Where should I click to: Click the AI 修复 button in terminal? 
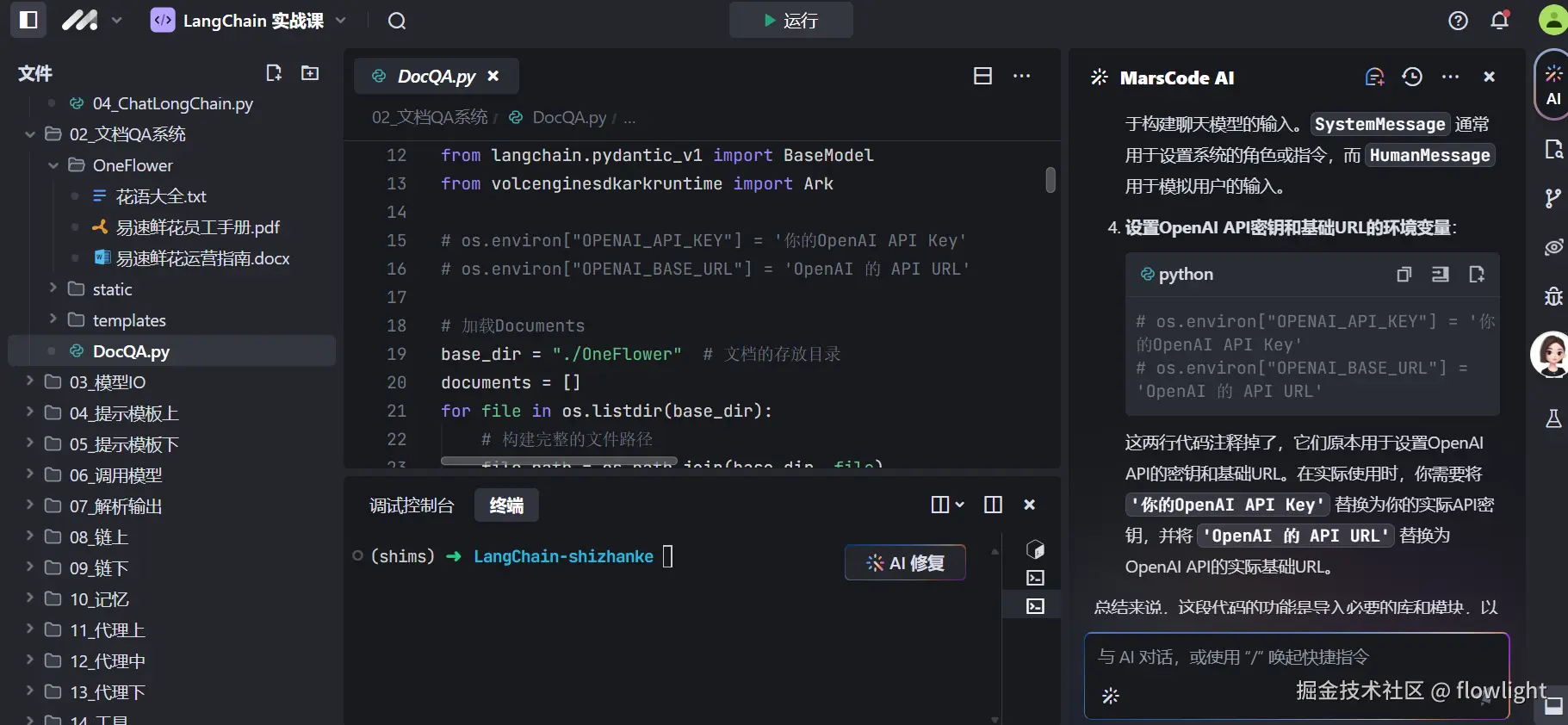pyautogui.click(x=905, y=563)
